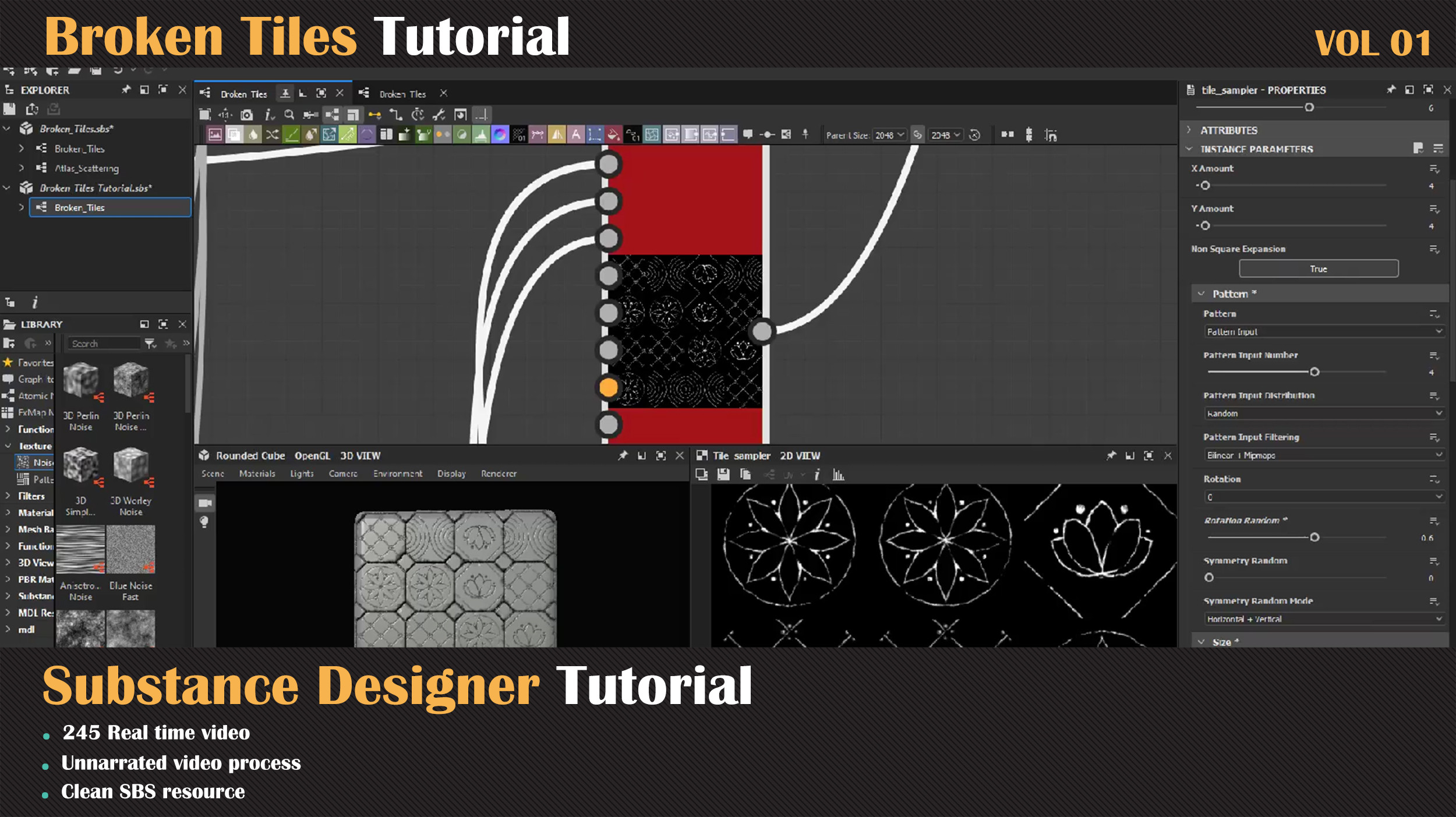
Task: Toggle Non Square Expansion True button
Action: [x=1318, y=268]
